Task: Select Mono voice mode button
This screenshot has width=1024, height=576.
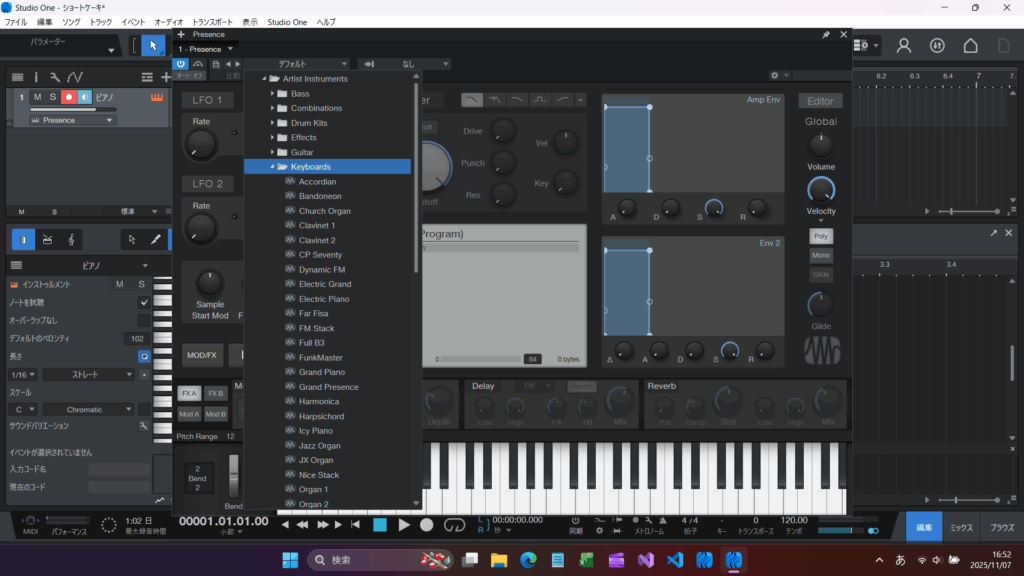Action: pyautogui.click(x=820, y=255)
